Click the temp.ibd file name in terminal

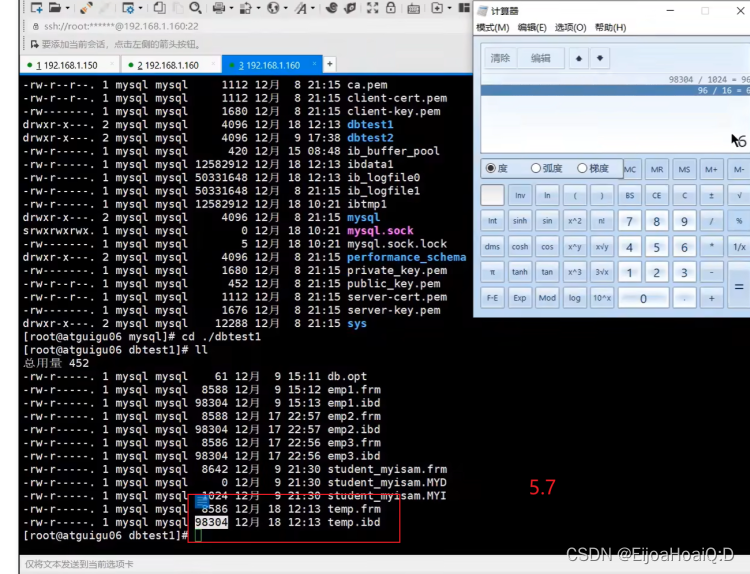(x=354, y=522)
